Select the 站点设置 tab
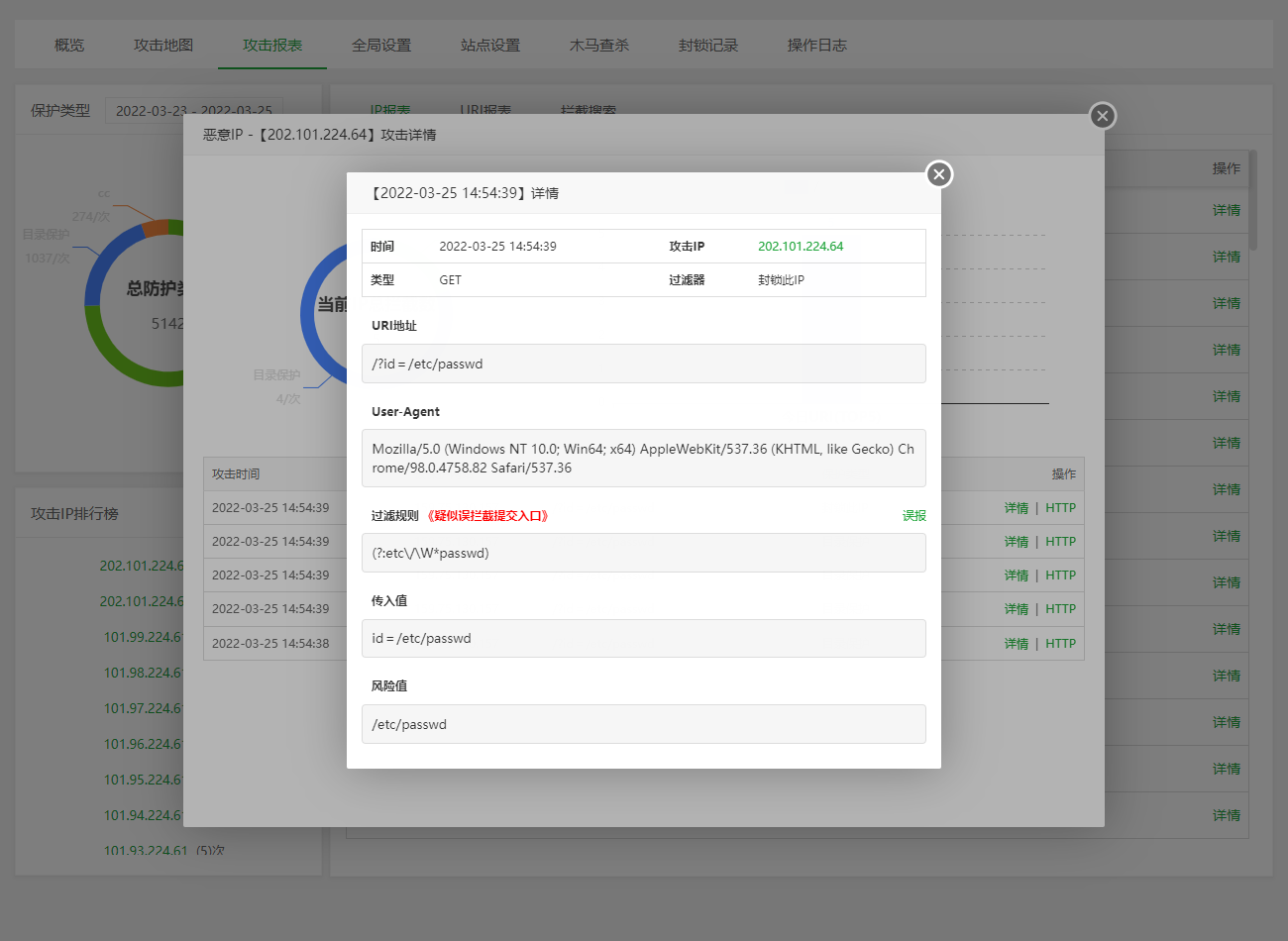Image resolution: width=1288 pixels, height=941 pixels. [490, 46]
